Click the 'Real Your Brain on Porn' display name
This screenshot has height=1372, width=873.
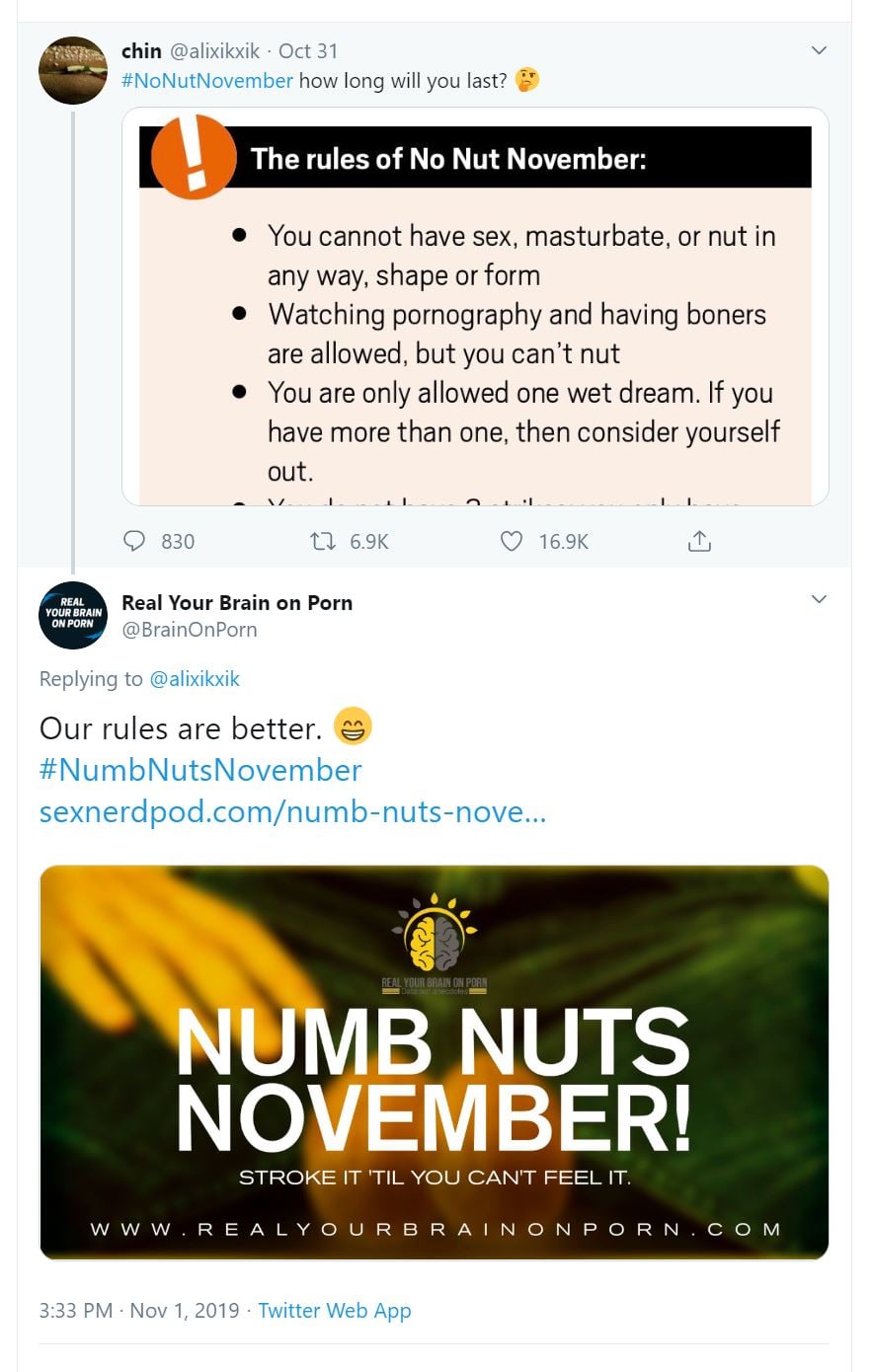point(237,603)
